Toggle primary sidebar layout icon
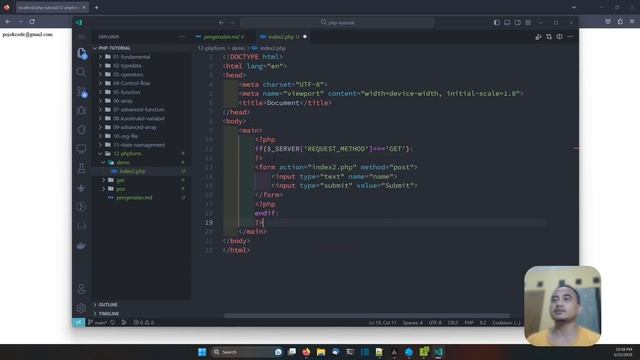640x360 pixels. (496, 22)
